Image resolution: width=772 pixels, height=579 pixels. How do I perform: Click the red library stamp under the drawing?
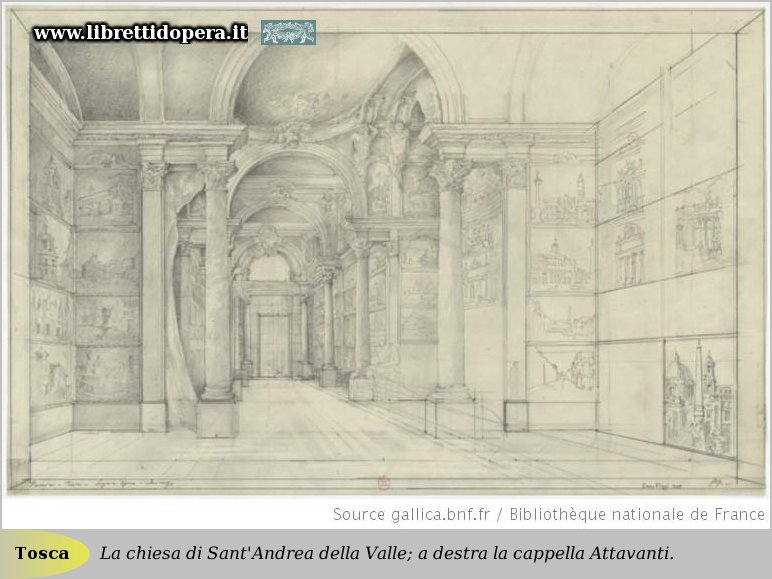[382, 482]
